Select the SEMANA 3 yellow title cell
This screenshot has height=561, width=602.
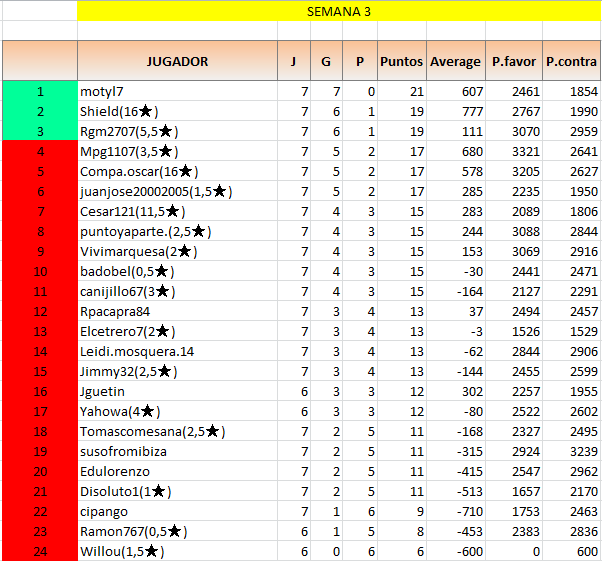click(338, 12)
